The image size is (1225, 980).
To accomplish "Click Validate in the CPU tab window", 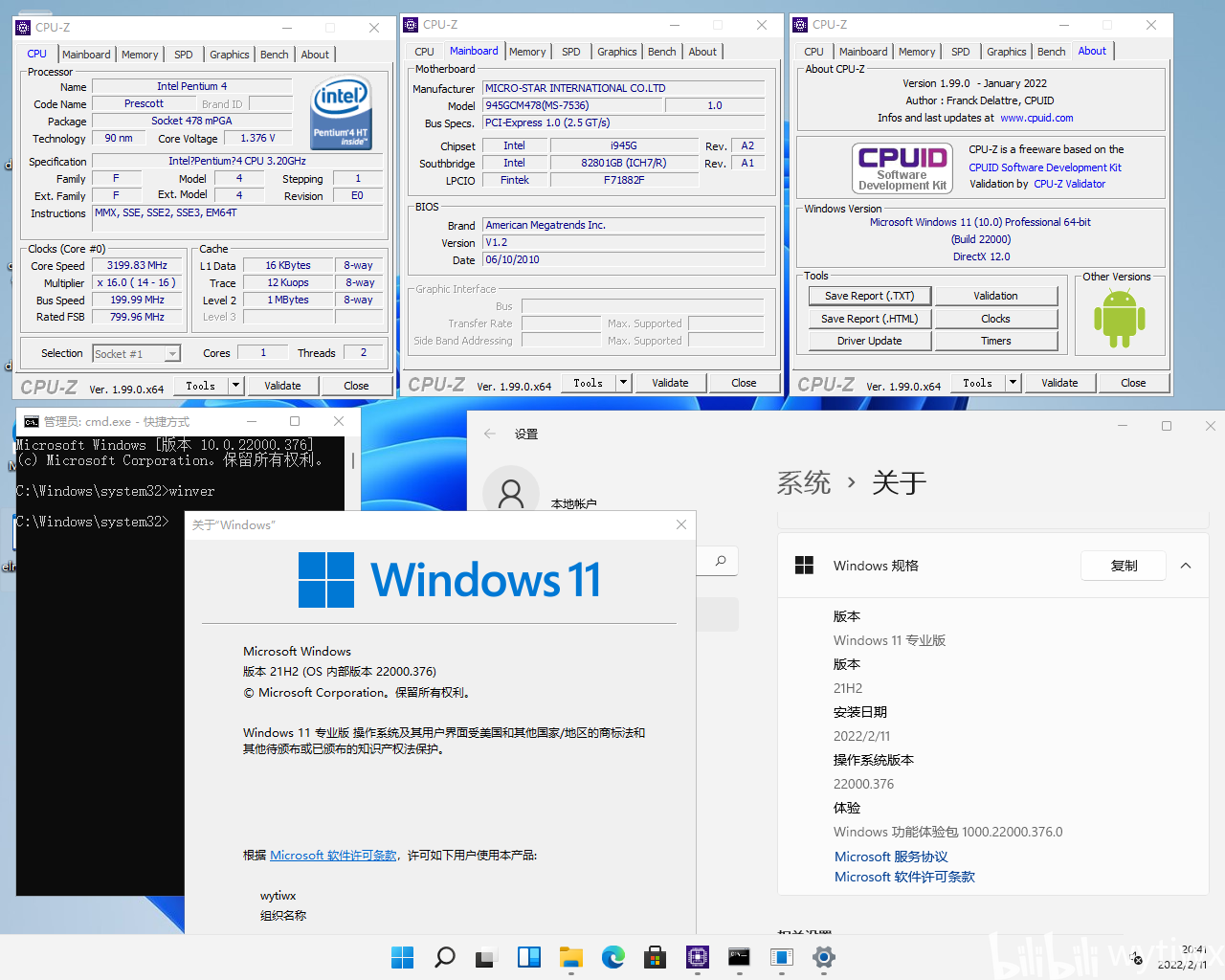I will (282, 386).
